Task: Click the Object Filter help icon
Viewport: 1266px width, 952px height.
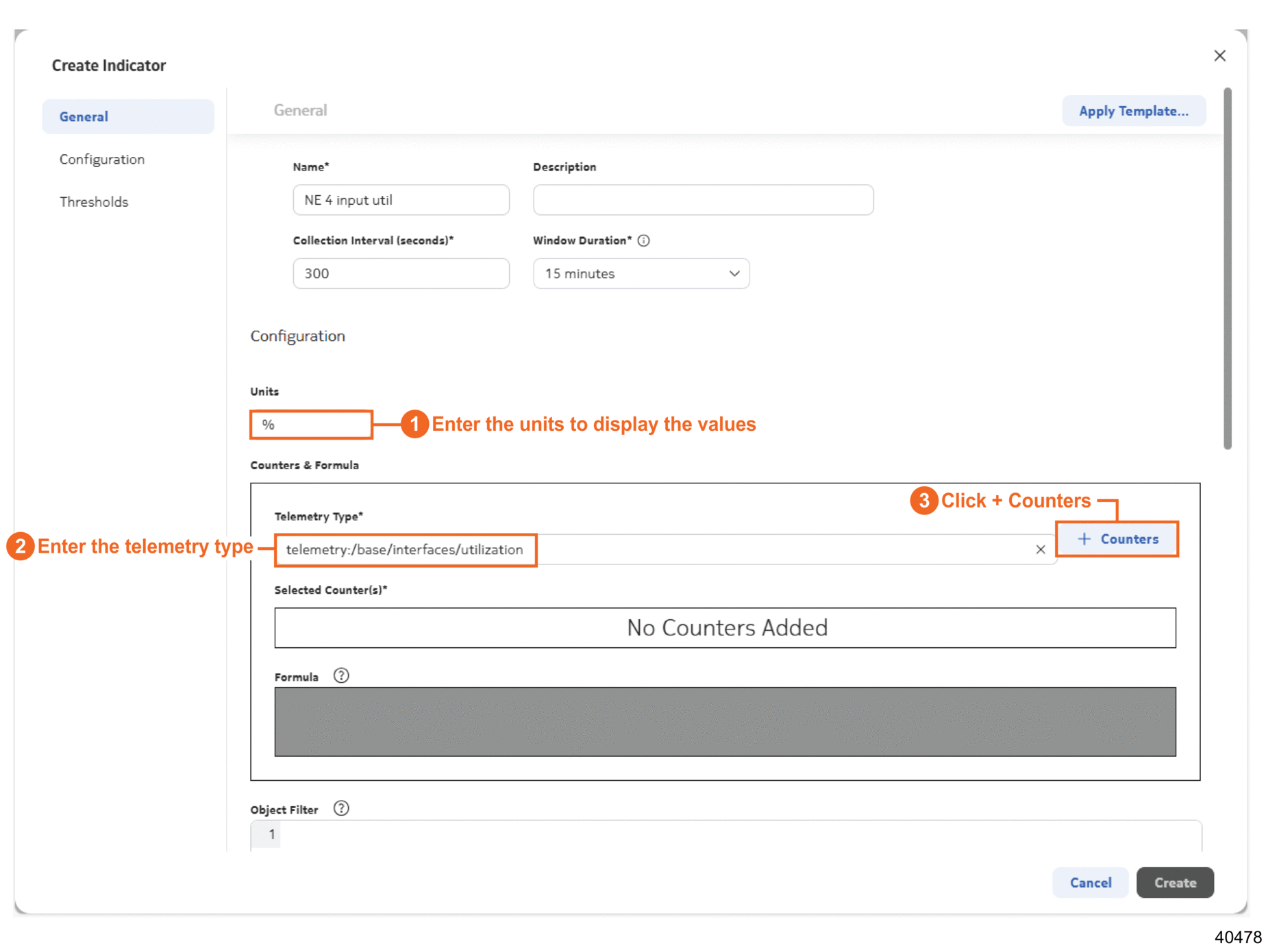Action: [340, 809]
